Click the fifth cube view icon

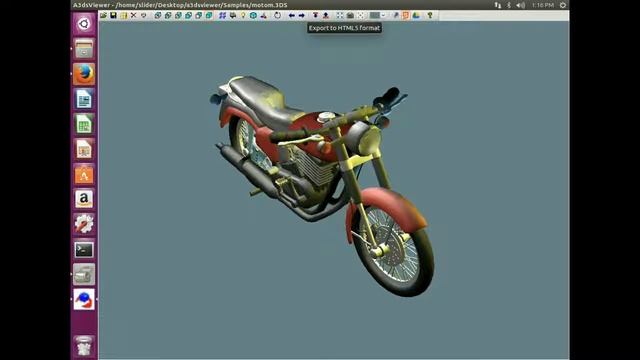(x=199, y=16)
